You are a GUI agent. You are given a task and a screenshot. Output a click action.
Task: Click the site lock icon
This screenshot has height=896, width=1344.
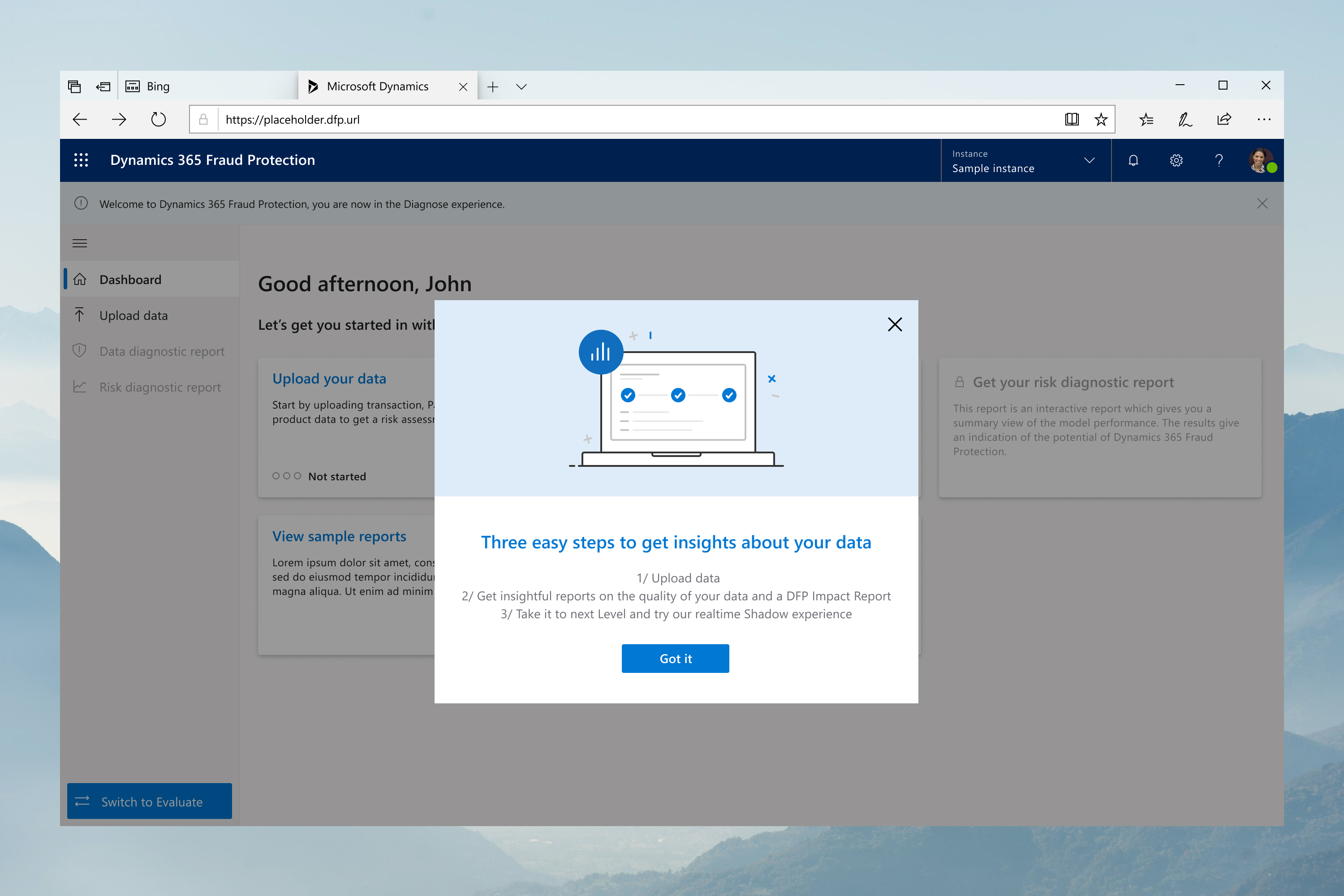[x=203, y=120]
